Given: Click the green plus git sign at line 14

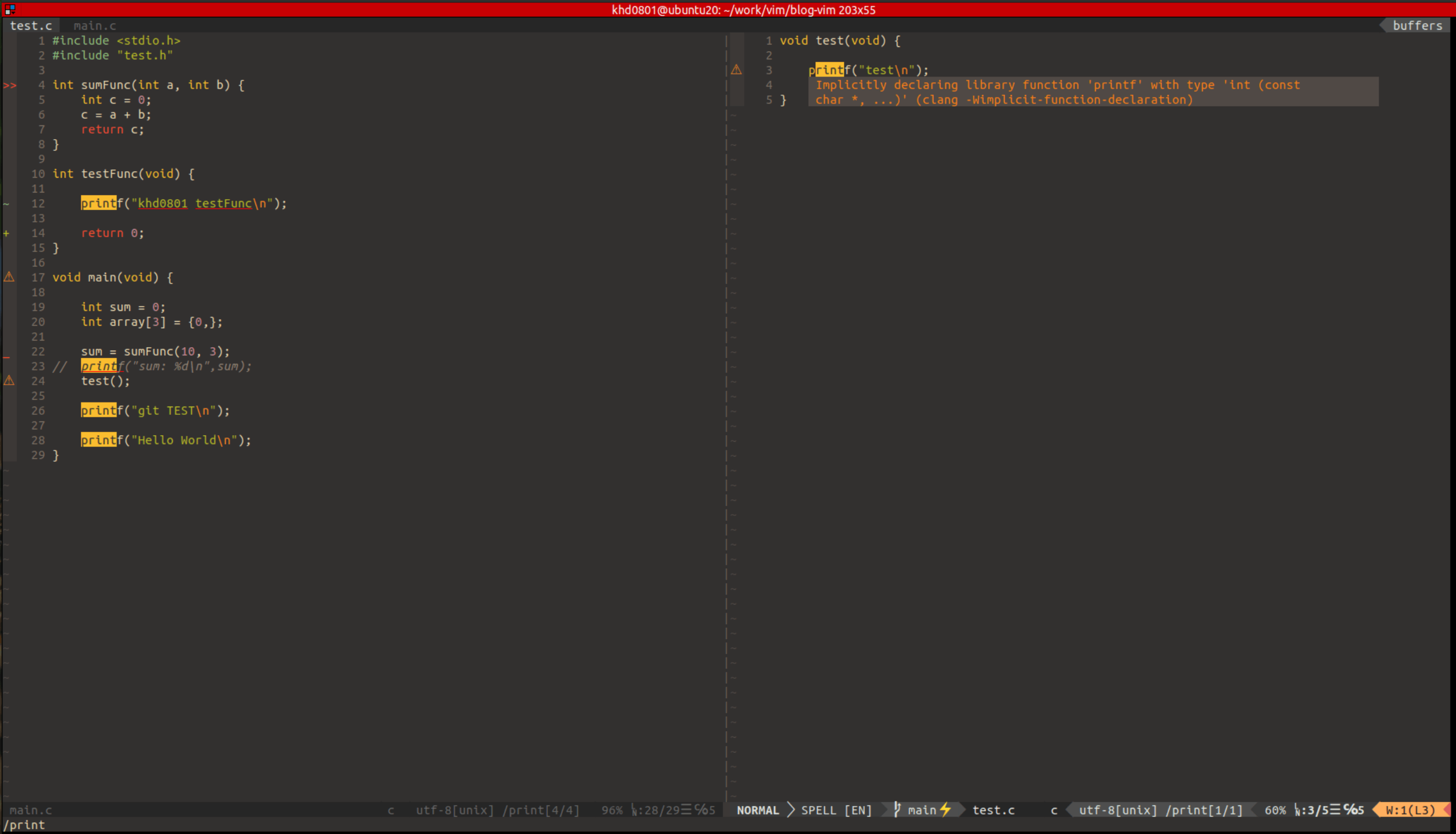Looking at the screenshot, I should [7, 233].
